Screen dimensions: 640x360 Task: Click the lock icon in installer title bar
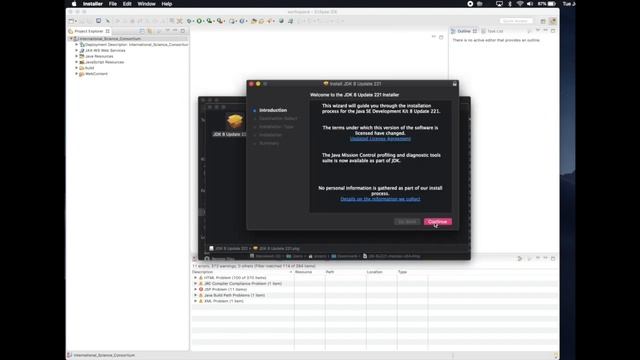click(454, 84)
